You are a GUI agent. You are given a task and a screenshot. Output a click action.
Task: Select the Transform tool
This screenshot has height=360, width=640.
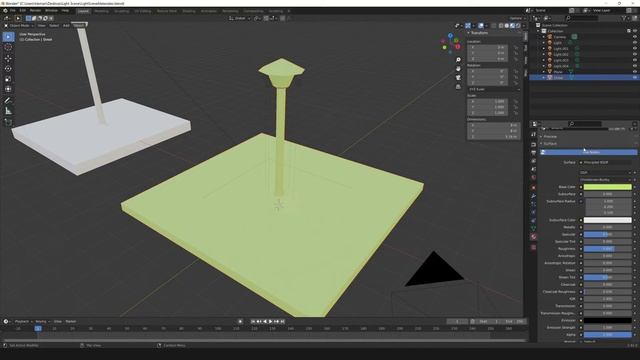[8, 89]
